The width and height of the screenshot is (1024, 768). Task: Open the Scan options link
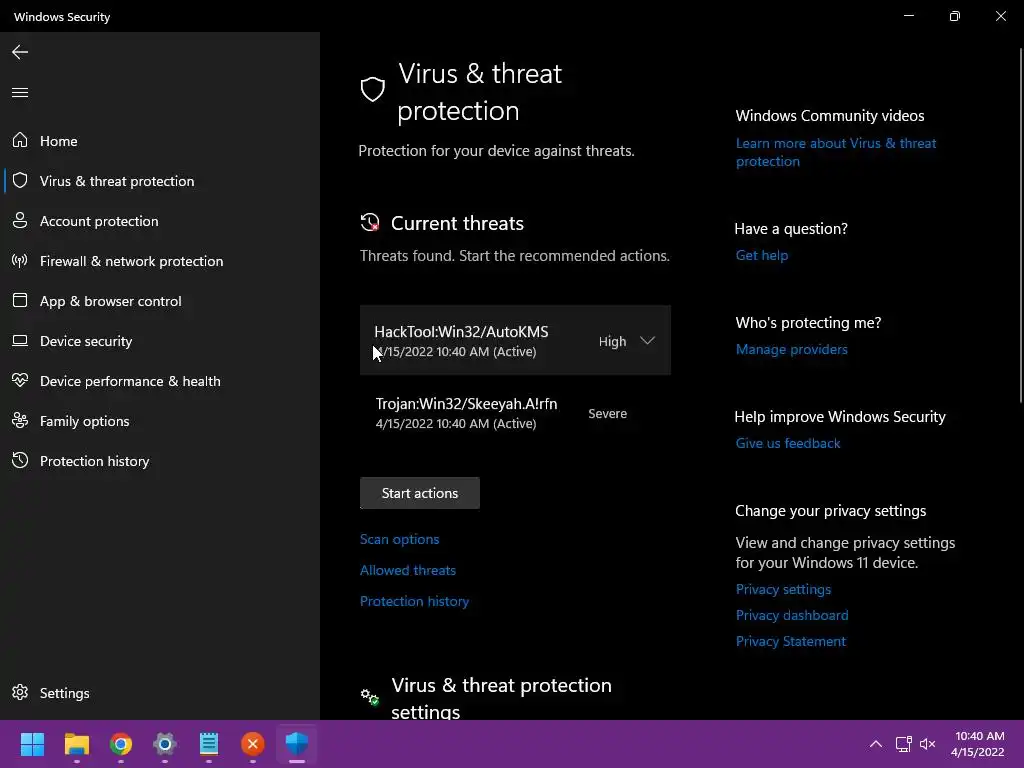[399, 539]
